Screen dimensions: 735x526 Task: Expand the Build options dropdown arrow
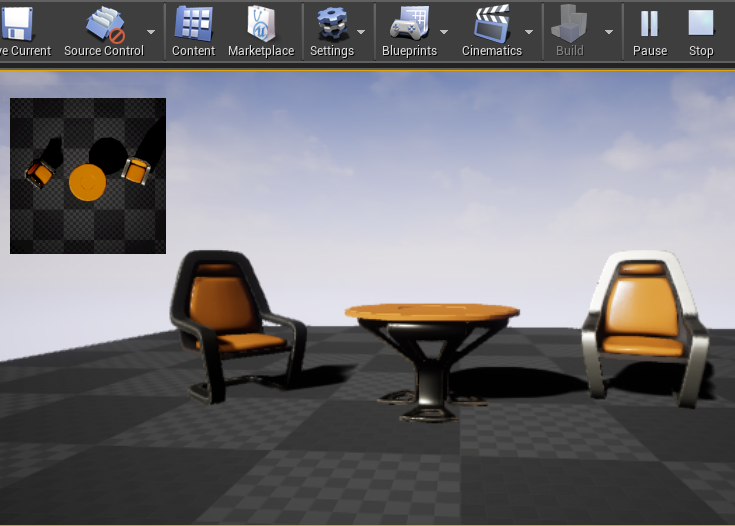click(x=609, y=32)
